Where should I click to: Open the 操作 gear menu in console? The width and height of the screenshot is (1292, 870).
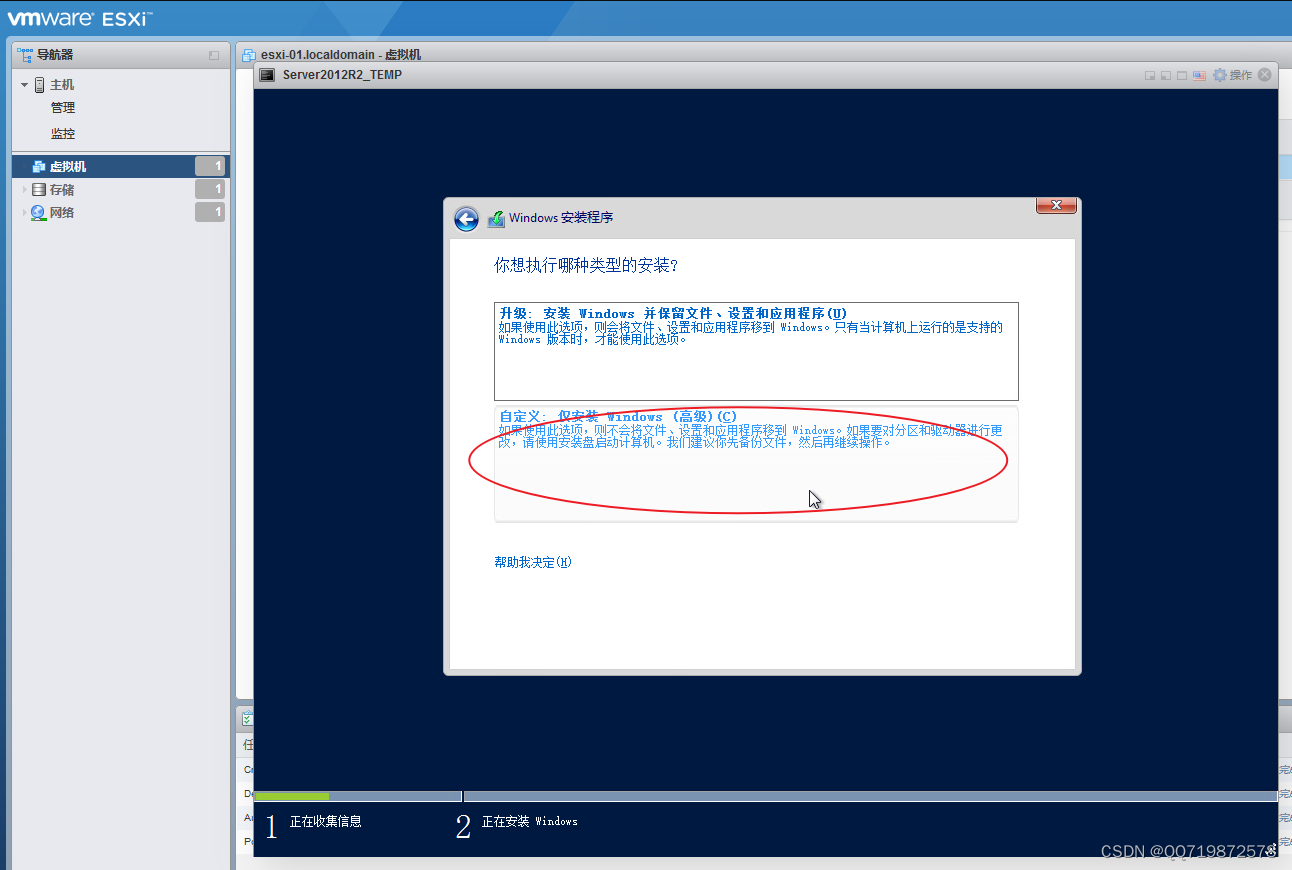1232,75
